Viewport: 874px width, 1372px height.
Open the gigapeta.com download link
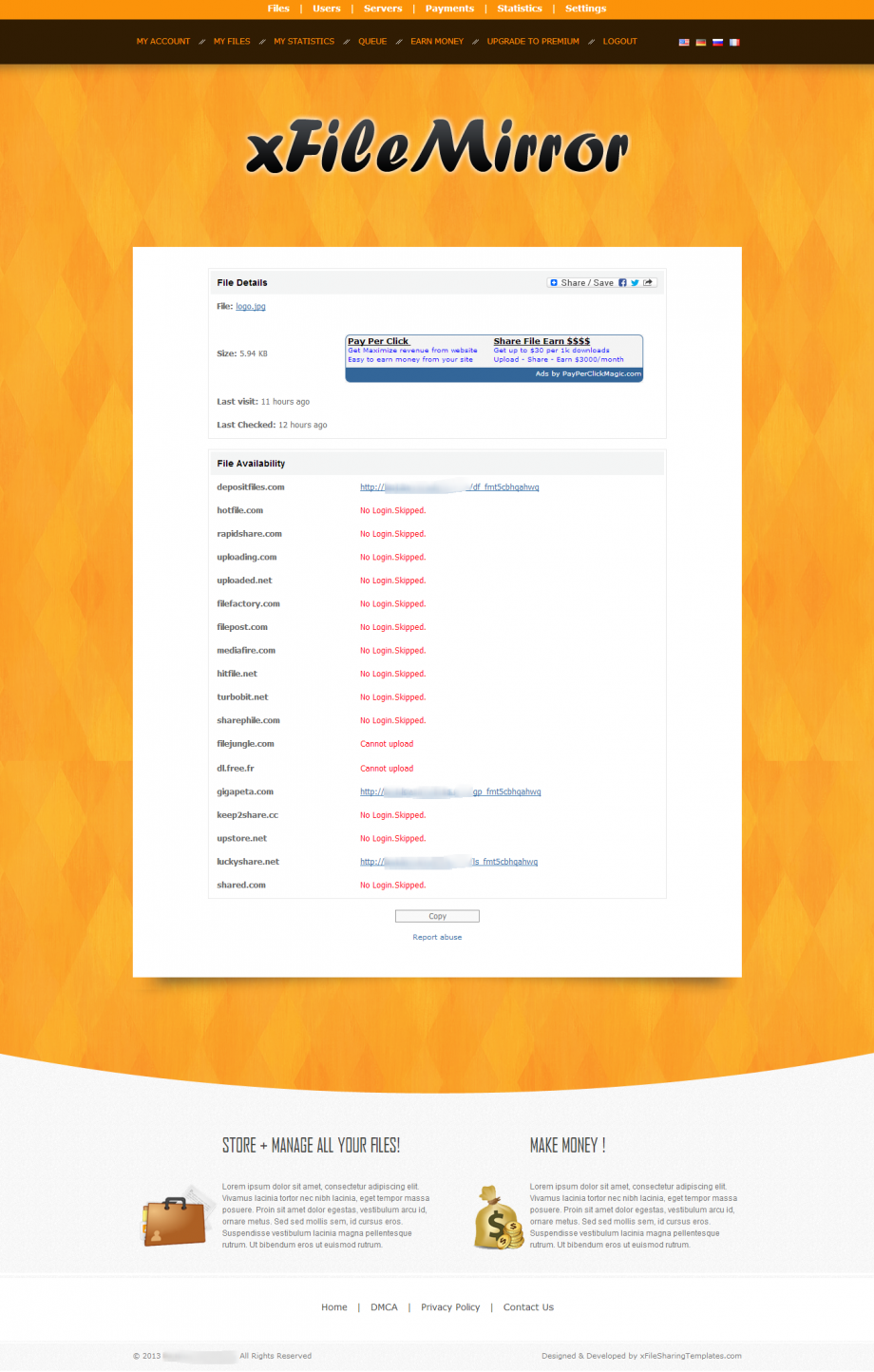coord(450,791)
